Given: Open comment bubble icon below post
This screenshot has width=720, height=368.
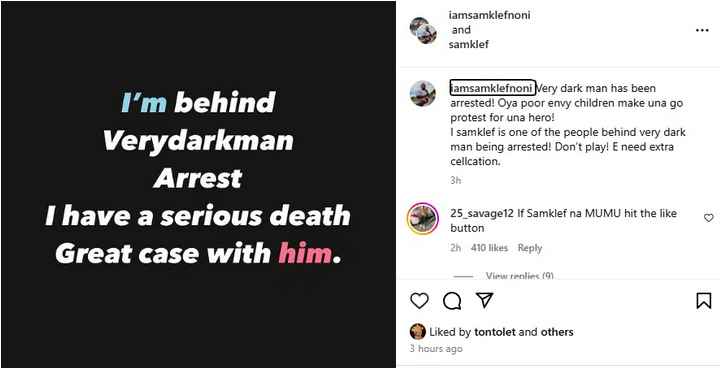Looking at the screenshot, I should (452, 301).
